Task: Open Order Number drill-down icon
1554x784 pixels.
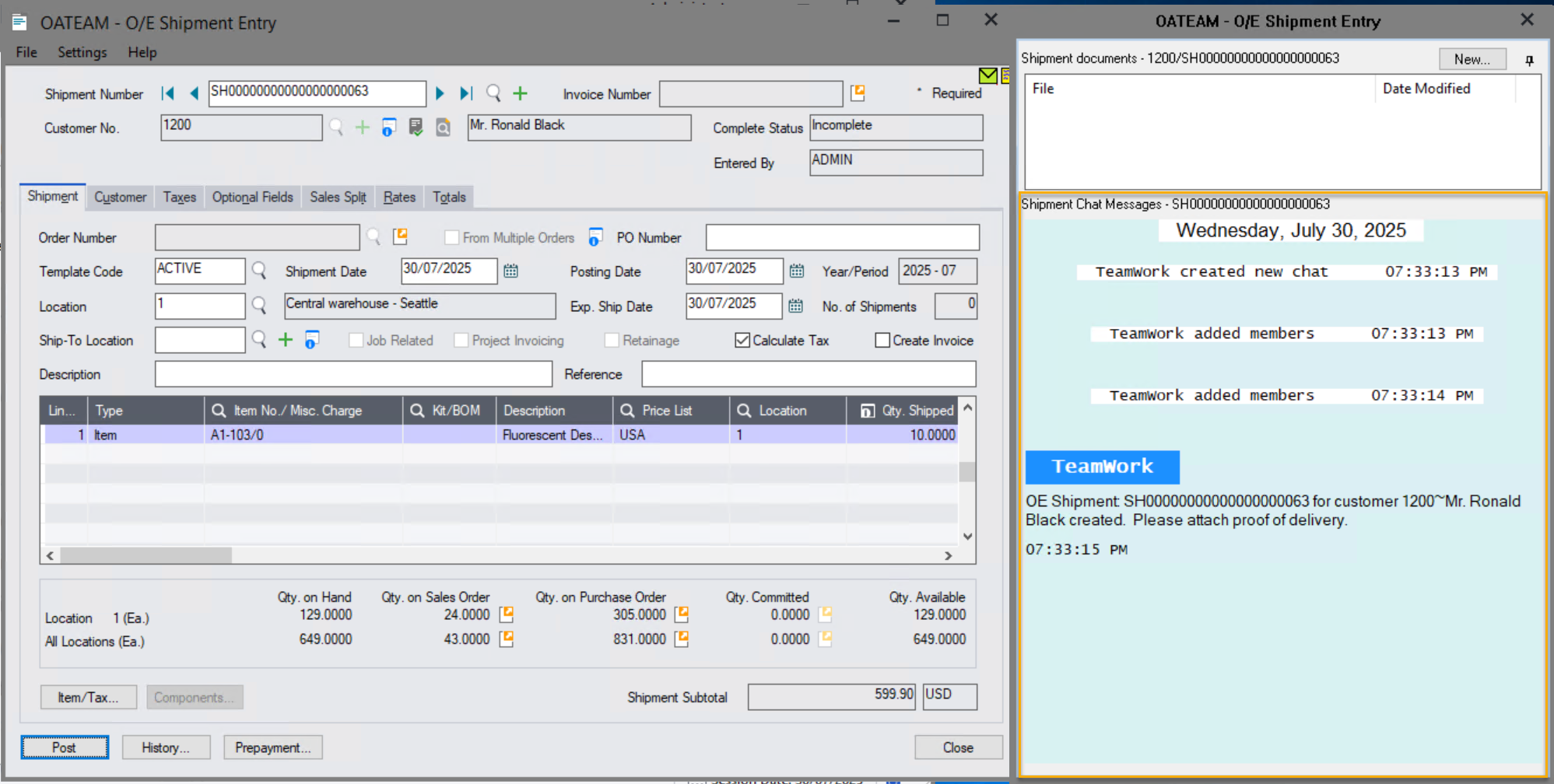Action: pos(400,236)
